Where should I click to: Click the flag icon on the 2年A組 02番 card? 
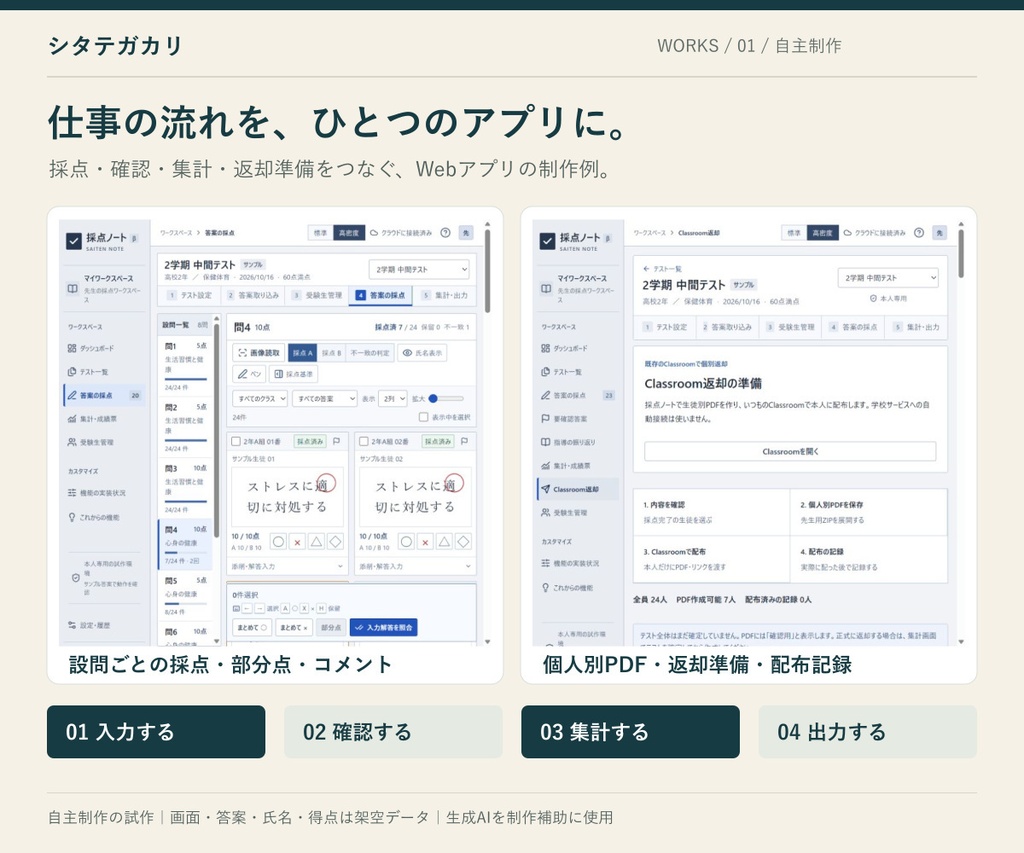[x=464, y=442]
